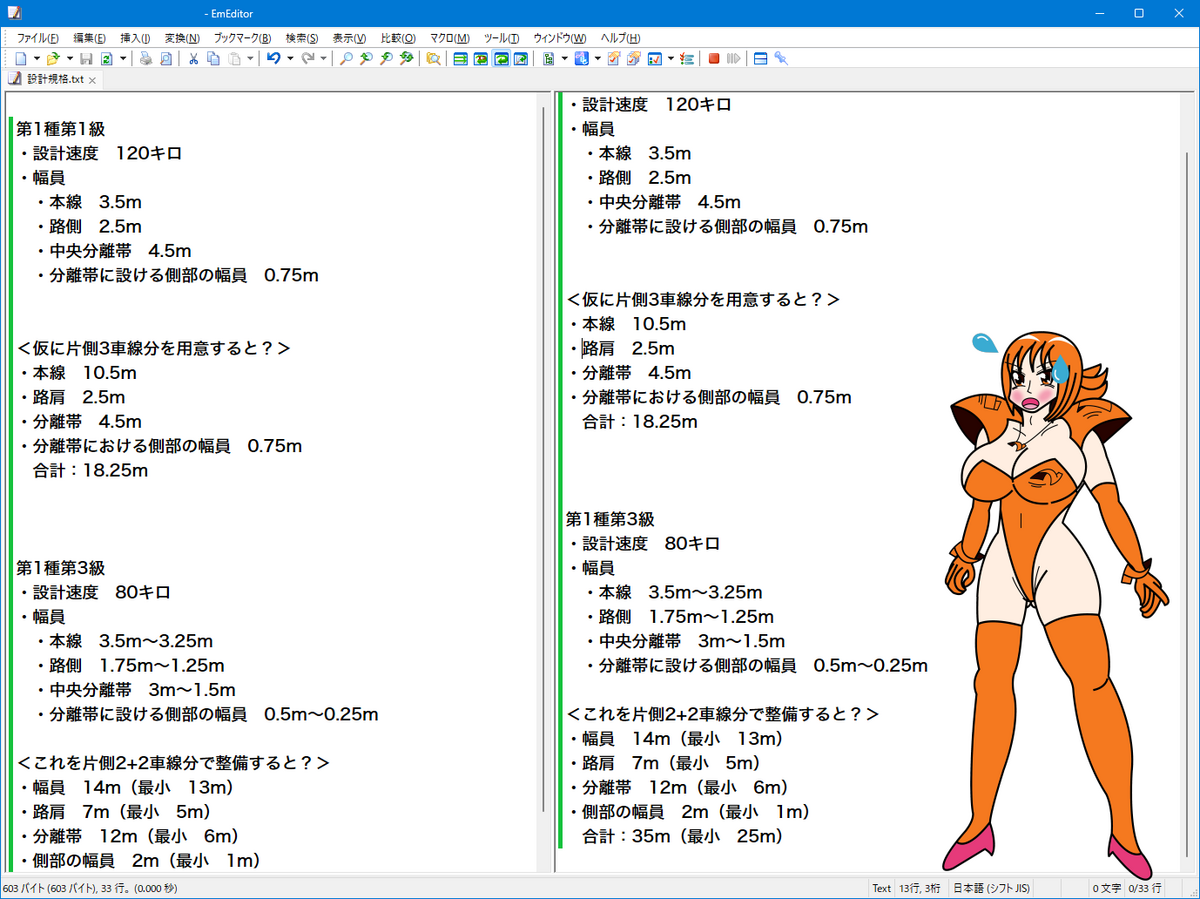Click the 0/33 行 status indicator

coord(1144,888)
